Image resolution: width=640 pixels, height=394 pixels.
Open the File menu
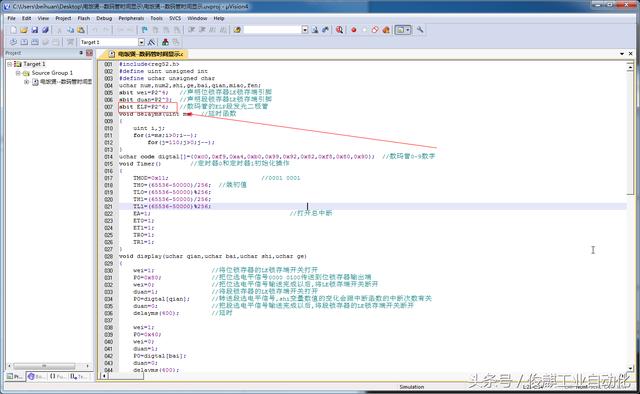coord(11,18)
